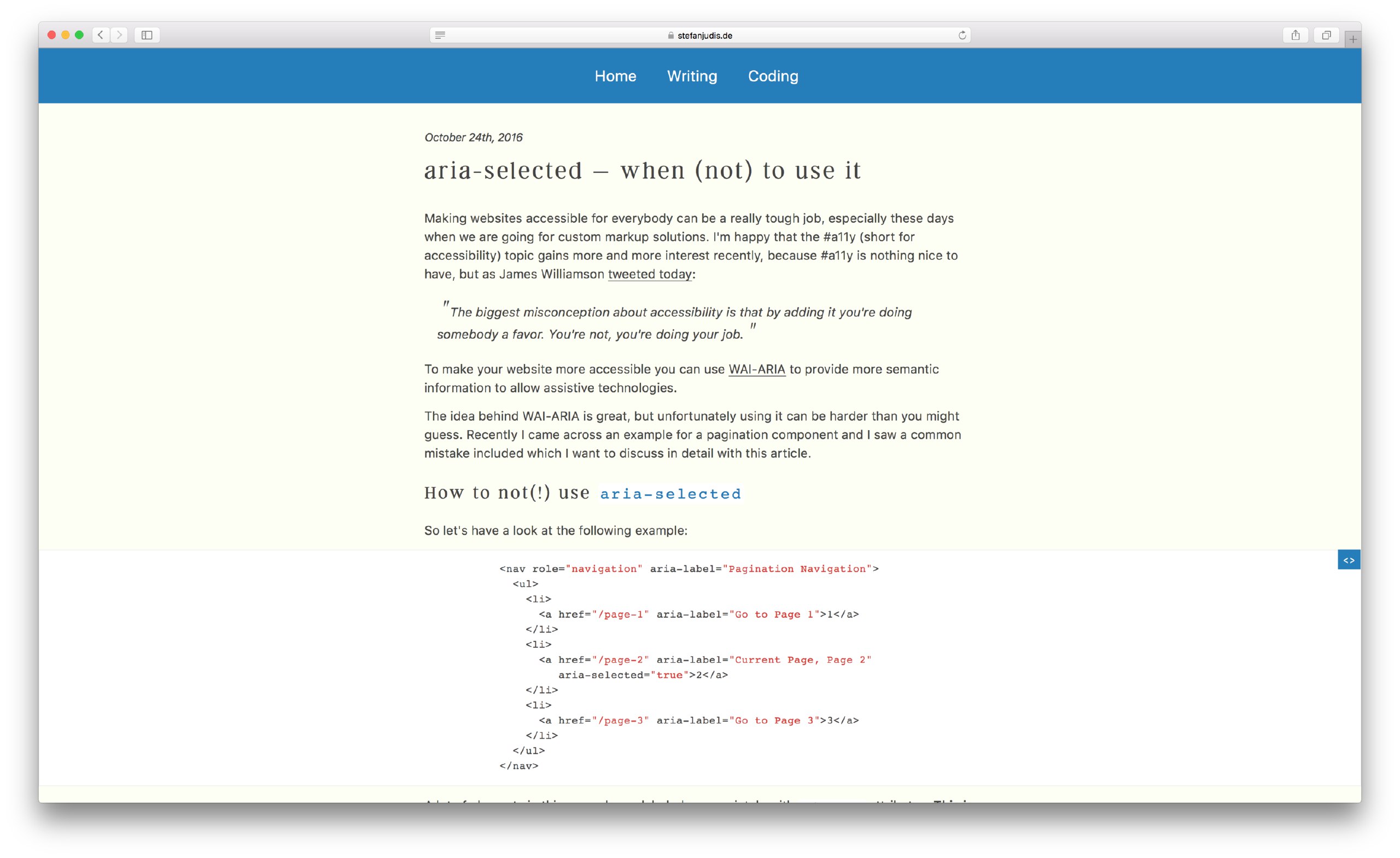Viewport: 1400px width, 858px height.
Task: Click the lock icon beside stefanjudis.de
Action: pyautogui.click(x=671, y=35)
